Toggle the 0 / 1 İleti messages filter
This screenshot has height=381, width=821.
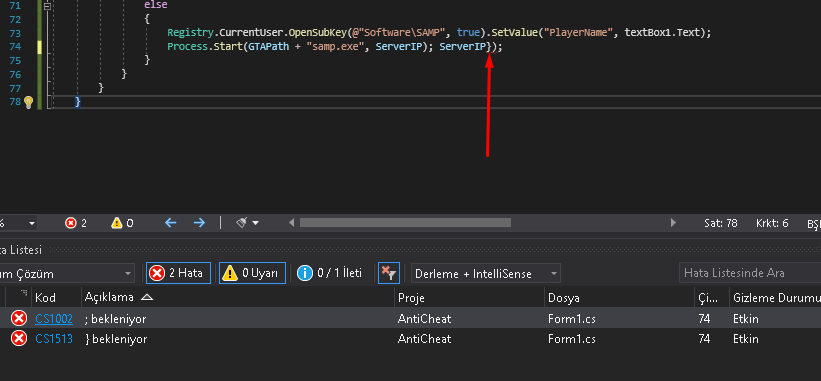tap(329, 273)
